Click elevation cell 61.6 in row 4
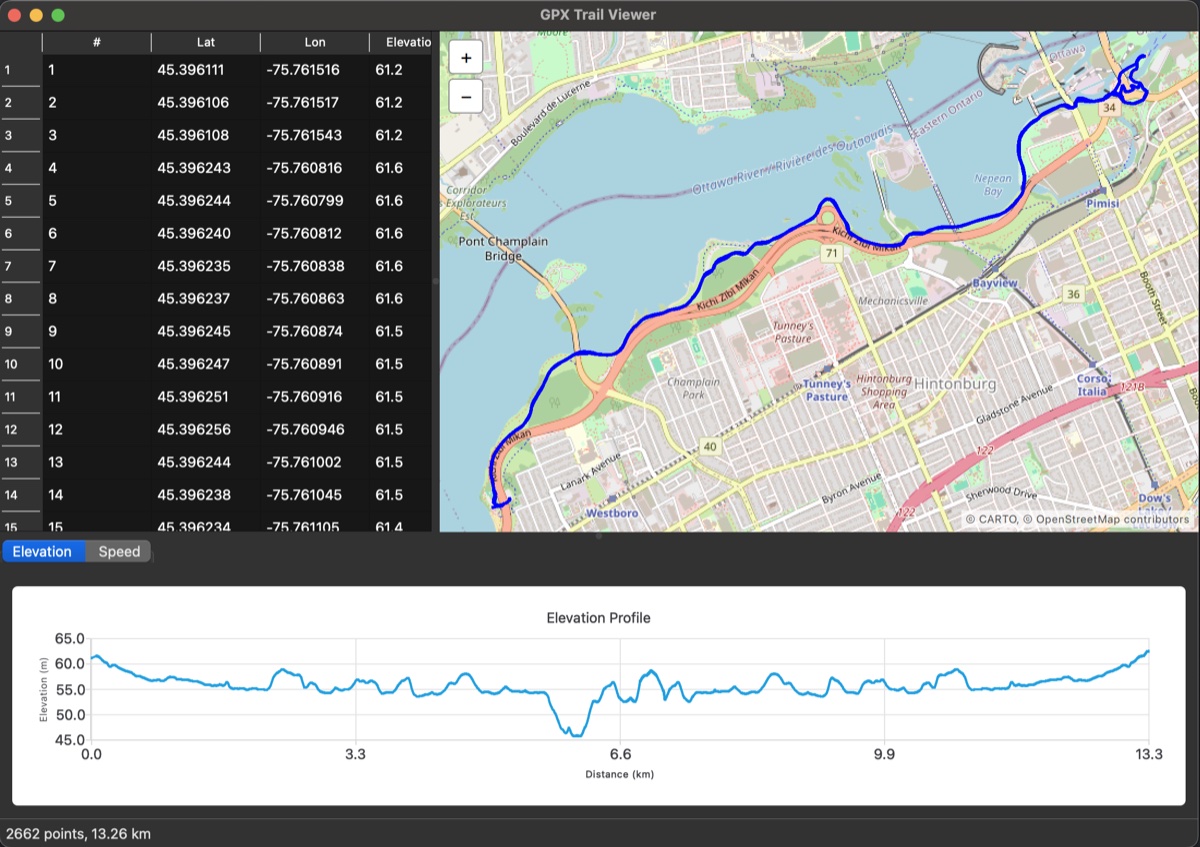Screen dimensions: 1200x847 tap(401, 168)
